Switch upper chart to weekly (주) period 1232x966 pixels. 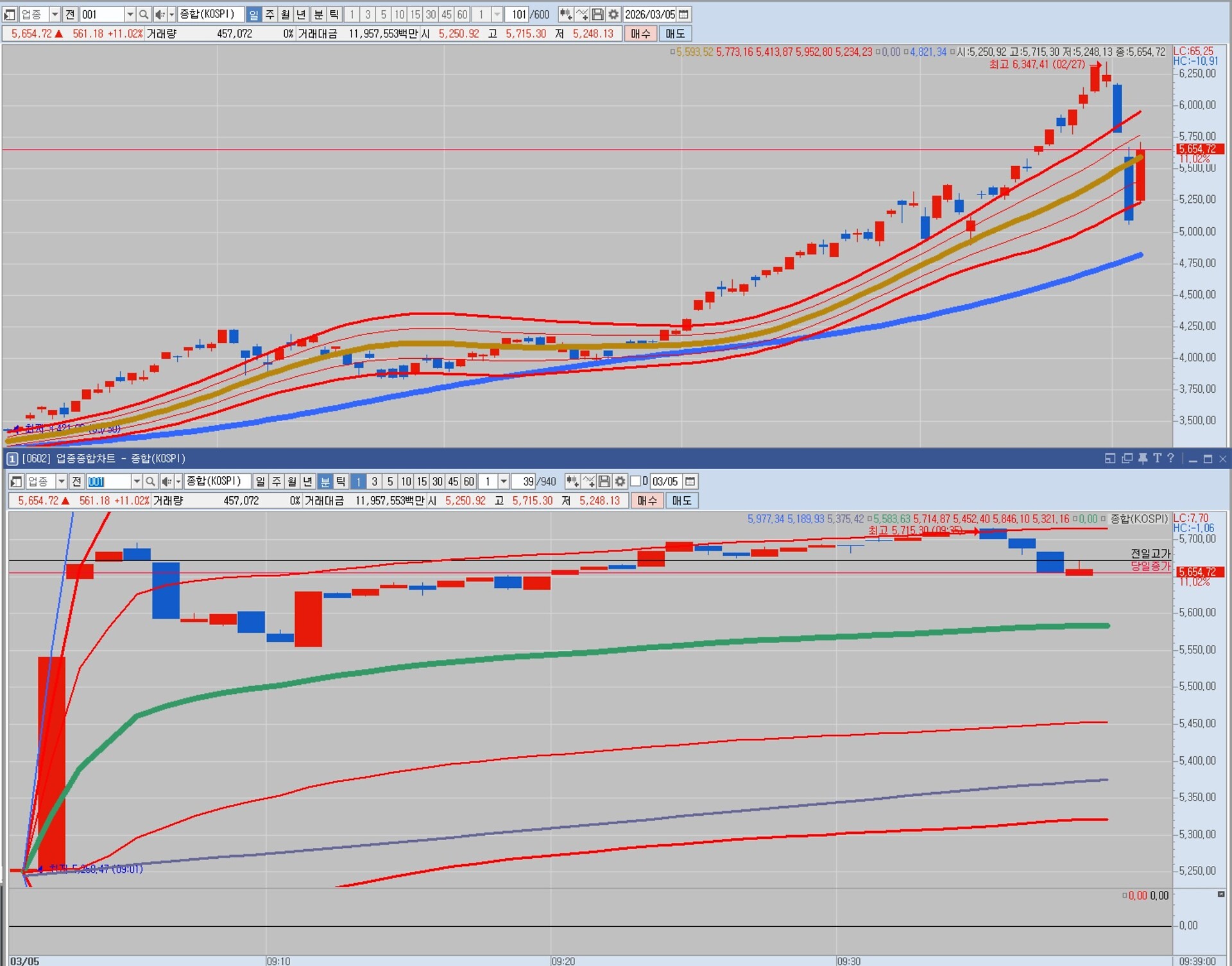(269, 14)
